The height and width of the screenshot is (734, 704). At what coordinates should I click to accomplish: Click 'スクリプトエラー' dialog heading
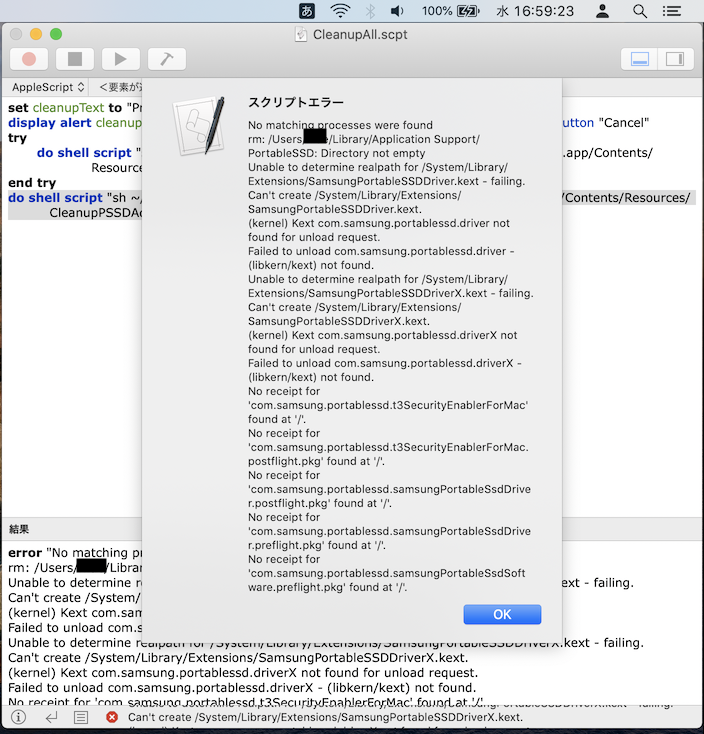[296, 103]
